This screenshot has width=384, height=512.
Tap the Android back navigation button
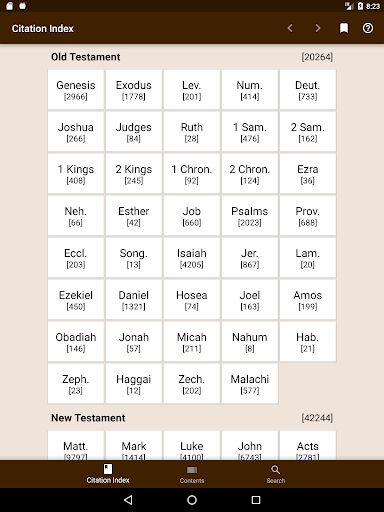pos(128,500)
